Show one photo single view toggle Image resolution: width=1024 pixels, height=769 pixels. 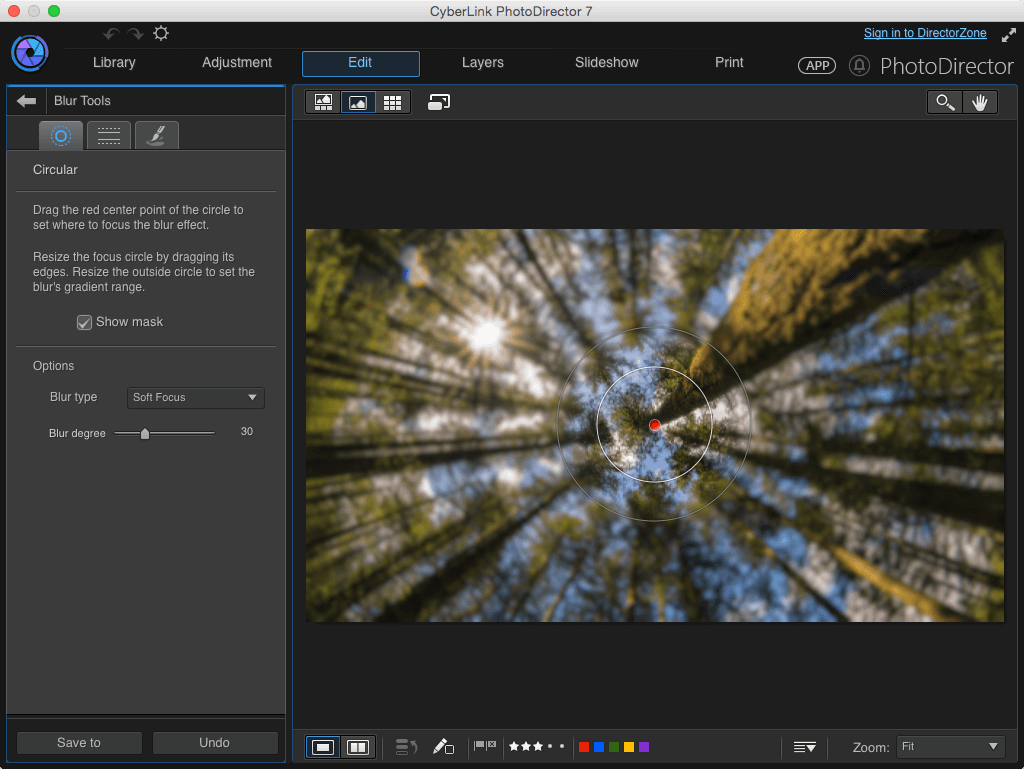click(323, 747)
